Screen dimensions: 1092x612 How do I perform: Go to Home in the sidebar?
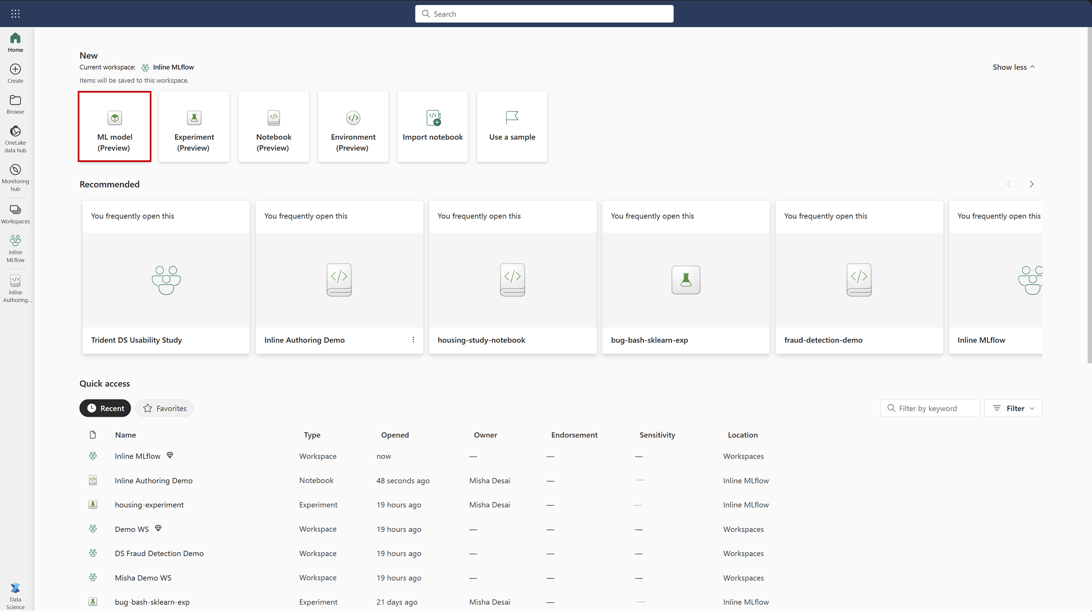pos(15,42)
